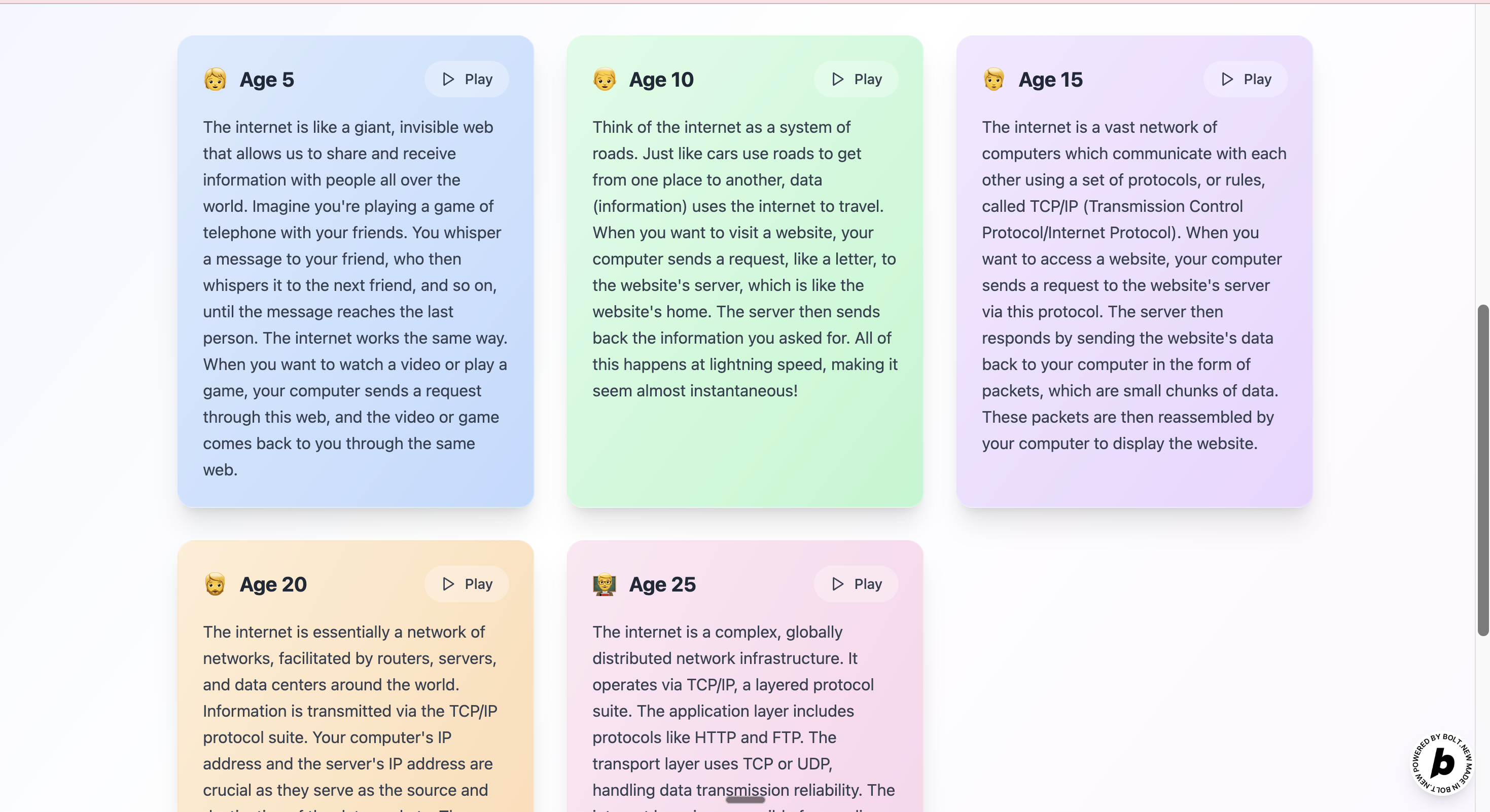Start playback for the Age 15 card
This screenshot has height=812, width=1490.
click(x=1246, y=79)
